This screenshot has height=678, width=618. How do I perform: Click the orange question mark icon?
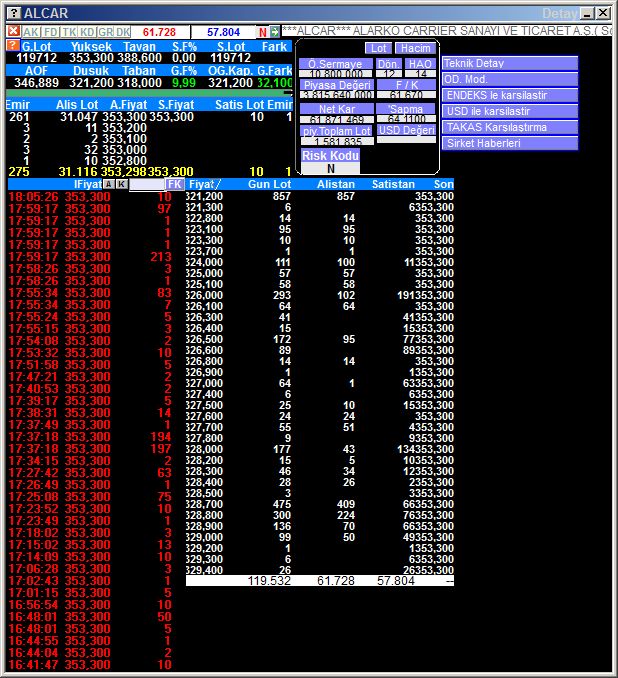[12, 46]
